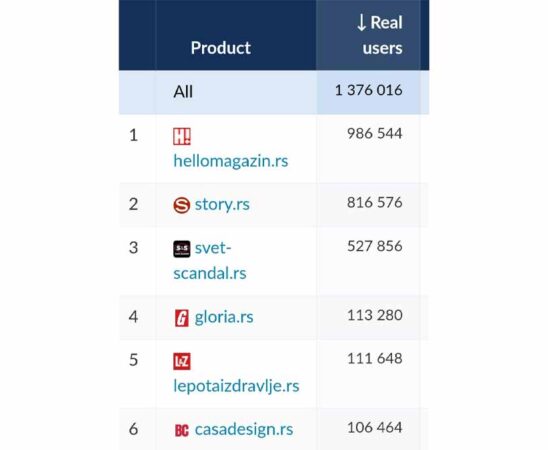Screen dimensions: 548x450
Task: Select the 986 544 real users cell
Action: [x=375, y=134]
